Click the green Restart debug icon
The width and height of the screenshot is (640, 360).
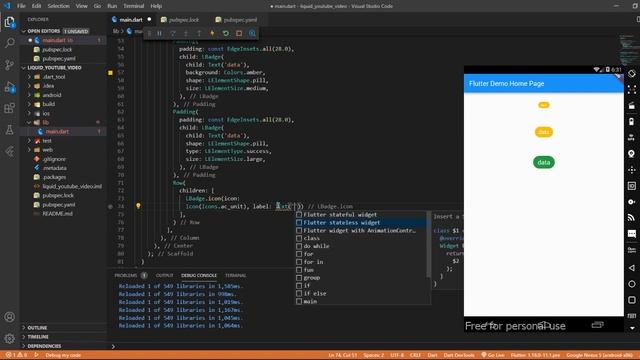pyautogui.click(x=226, y=33)
